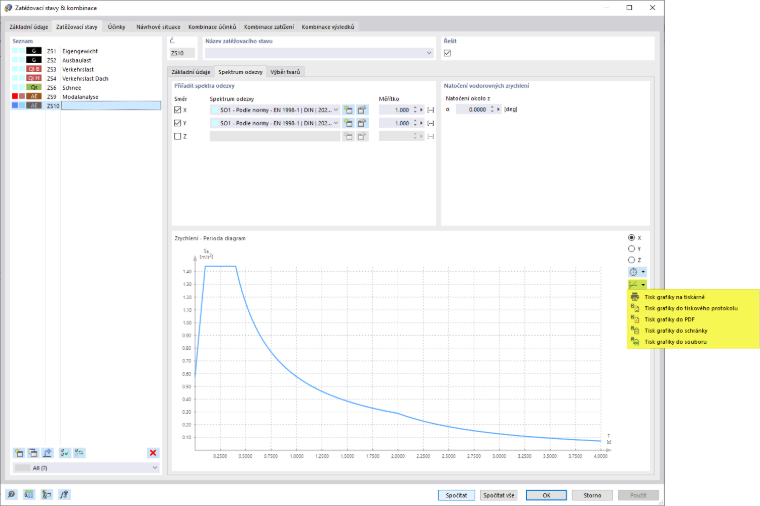
Task: Select X radio button for diagram
Action: (x=631, y=237)
